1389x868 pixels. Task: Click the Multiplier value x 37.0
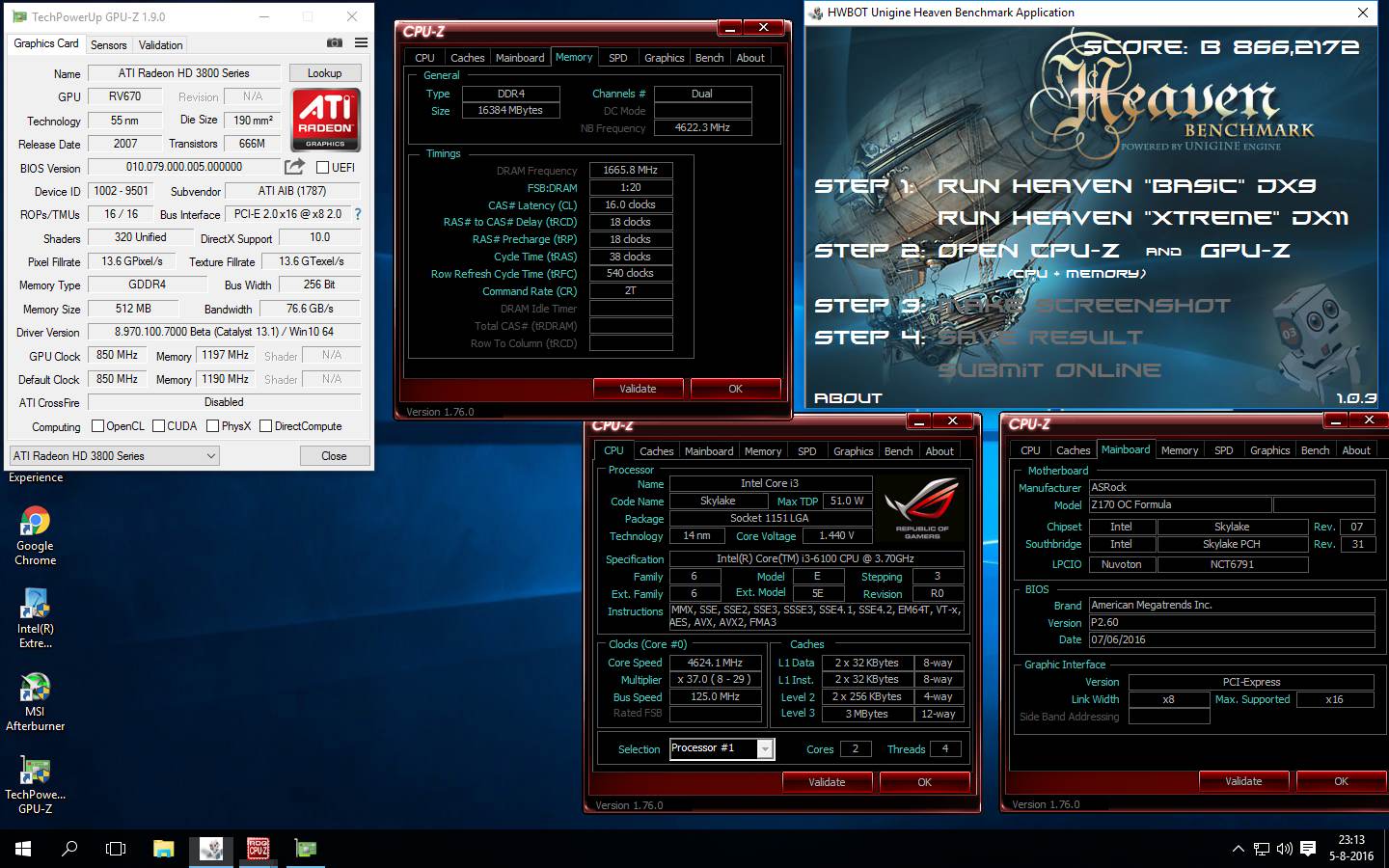(x=715, y=679)
